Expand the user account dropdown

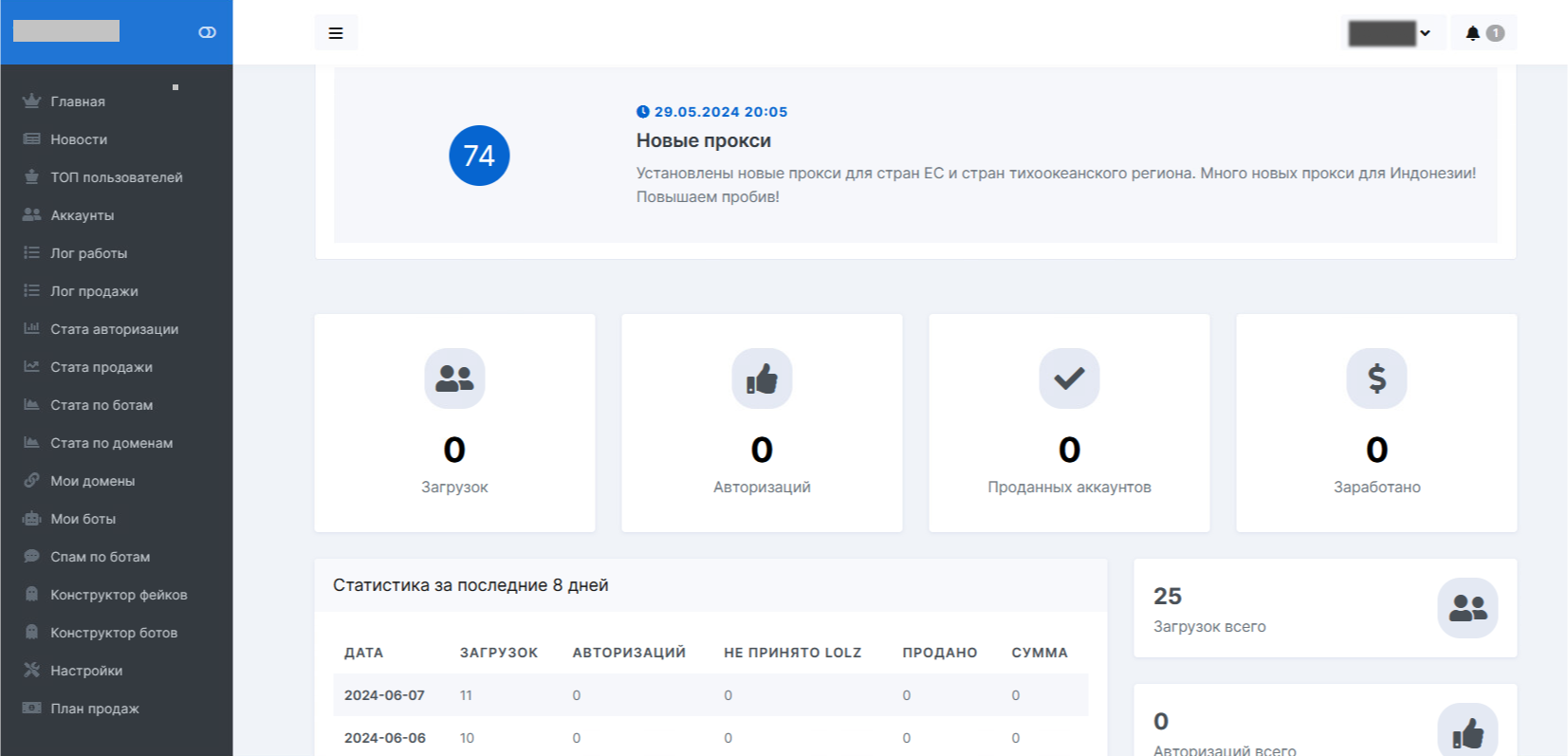(x=1394, y=33)
